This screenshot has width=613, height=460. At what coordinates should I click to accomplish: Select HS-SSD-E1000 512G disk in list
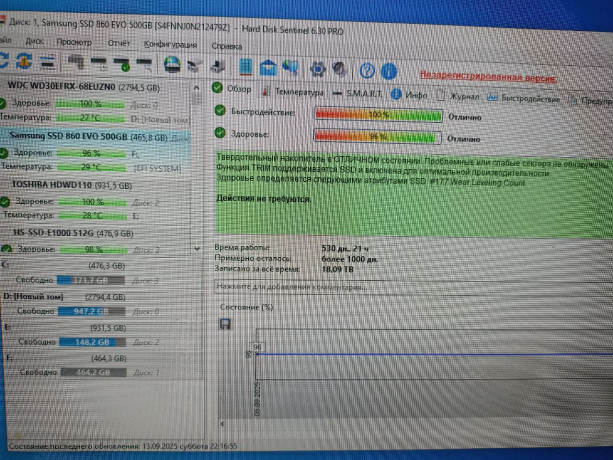pyautogui.click(x=73, y=233)
